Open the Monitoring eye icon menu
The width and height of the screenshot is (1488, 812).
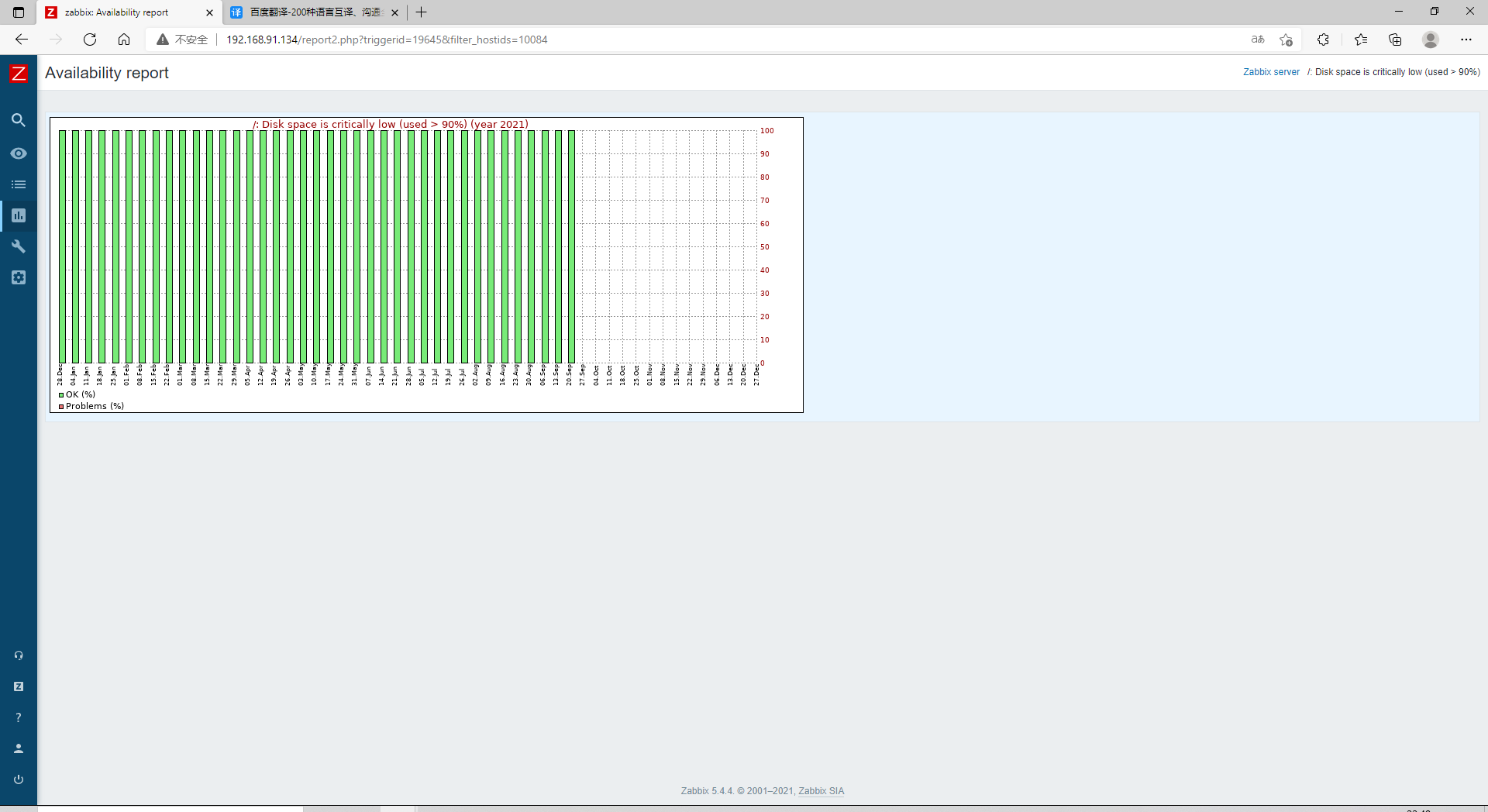[x=19, y=153]
